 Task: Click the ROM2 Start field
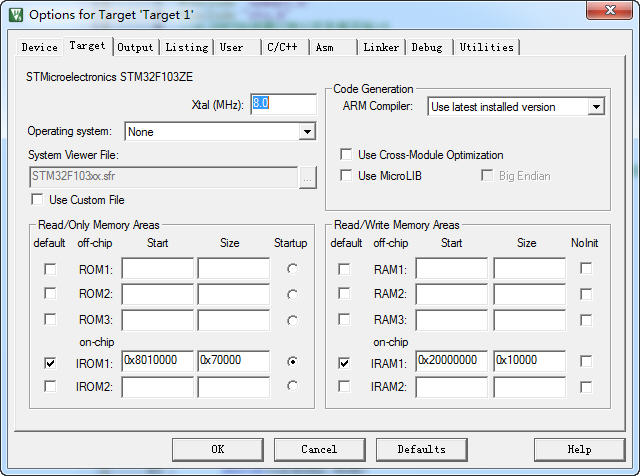[x=157, y=294]
